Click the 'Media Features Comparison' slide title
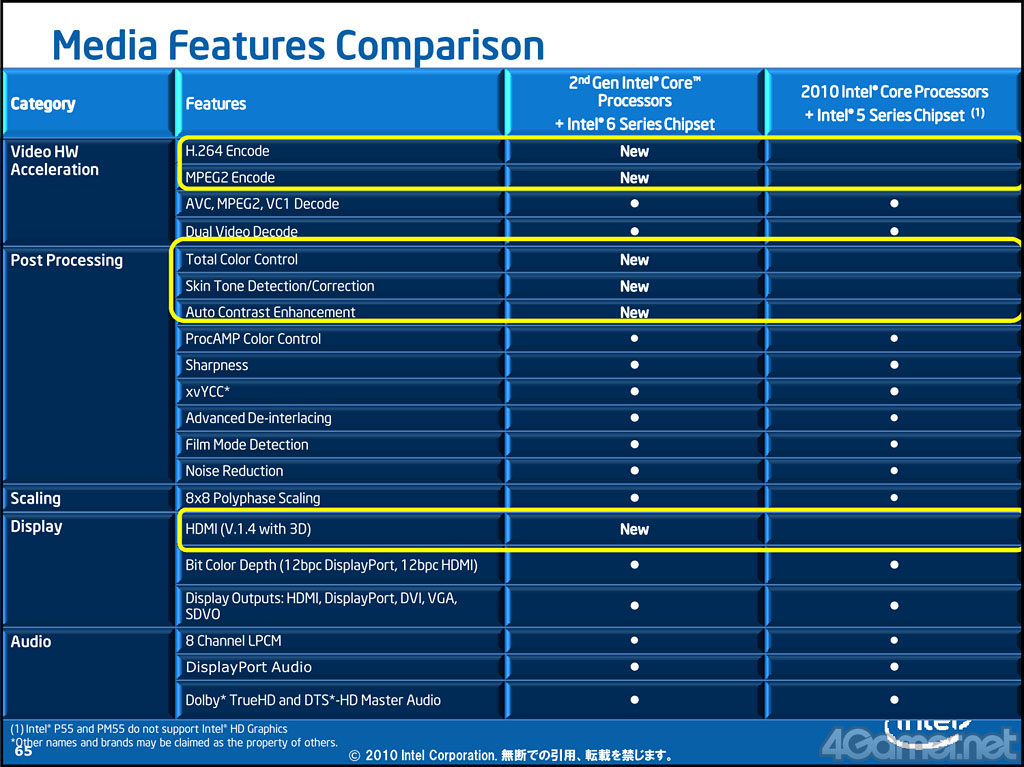1024x767 pixels. pyautogui.click(x=298, y=46)
